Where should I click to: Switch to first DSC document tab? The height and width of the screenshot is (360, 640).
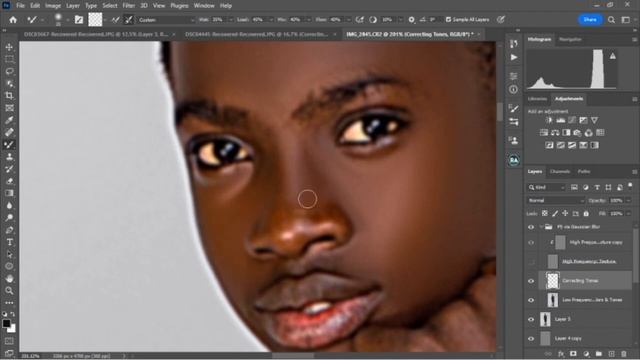(x=96, y=34)
